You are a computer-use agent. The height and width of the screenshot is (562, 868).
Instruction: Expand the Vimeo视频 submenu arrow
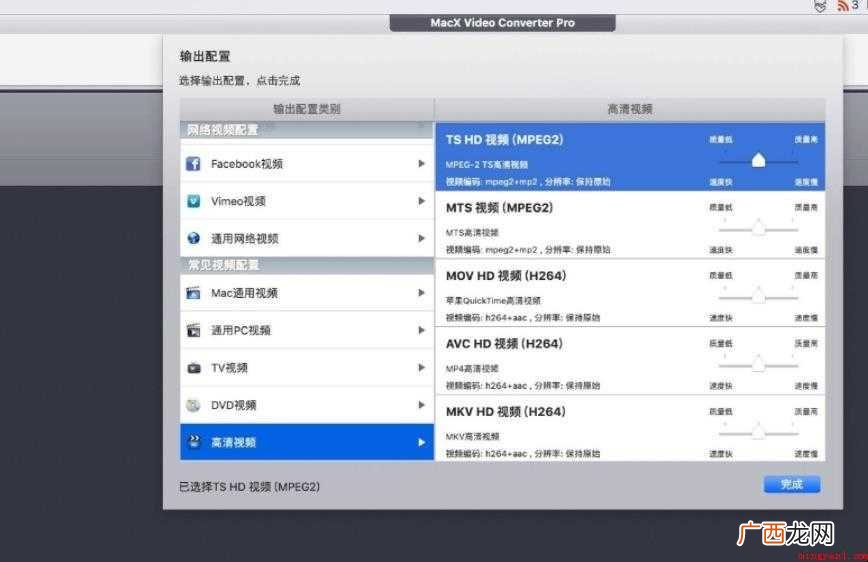tap(421, 201)
